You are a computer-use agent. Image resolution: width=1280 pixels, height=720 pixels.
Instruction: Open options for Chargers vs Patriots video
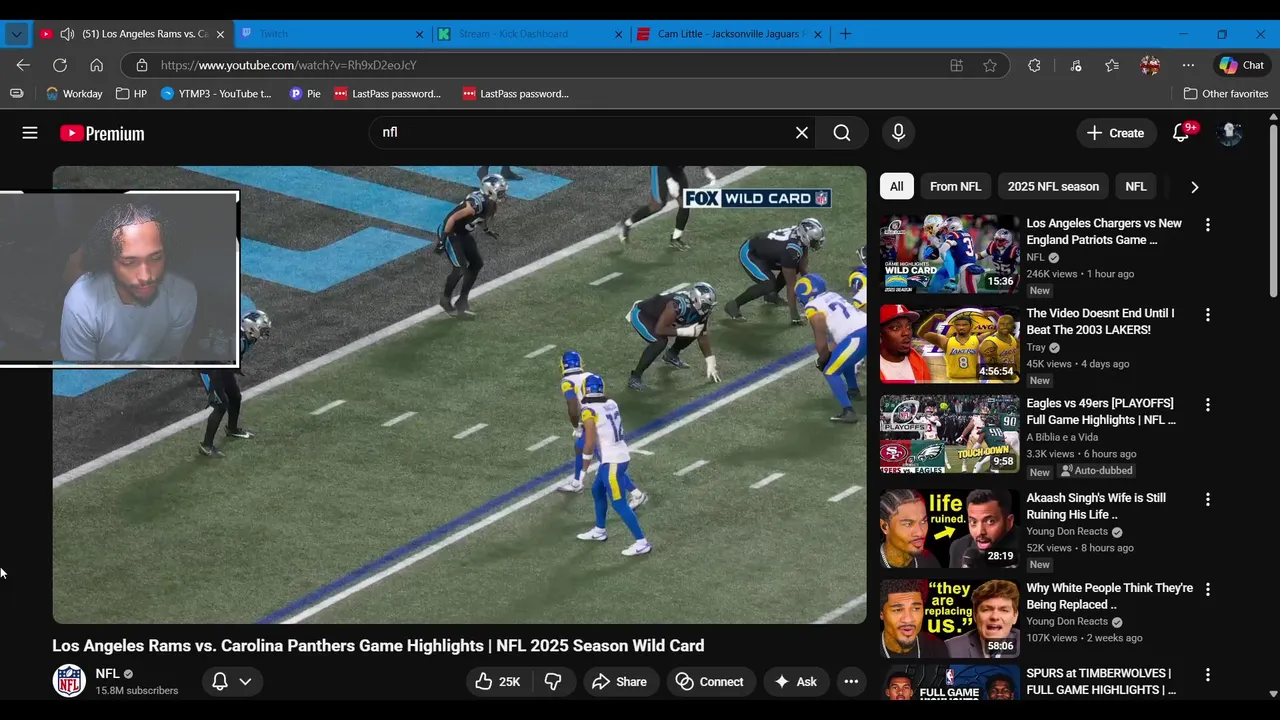[1207, 225]
